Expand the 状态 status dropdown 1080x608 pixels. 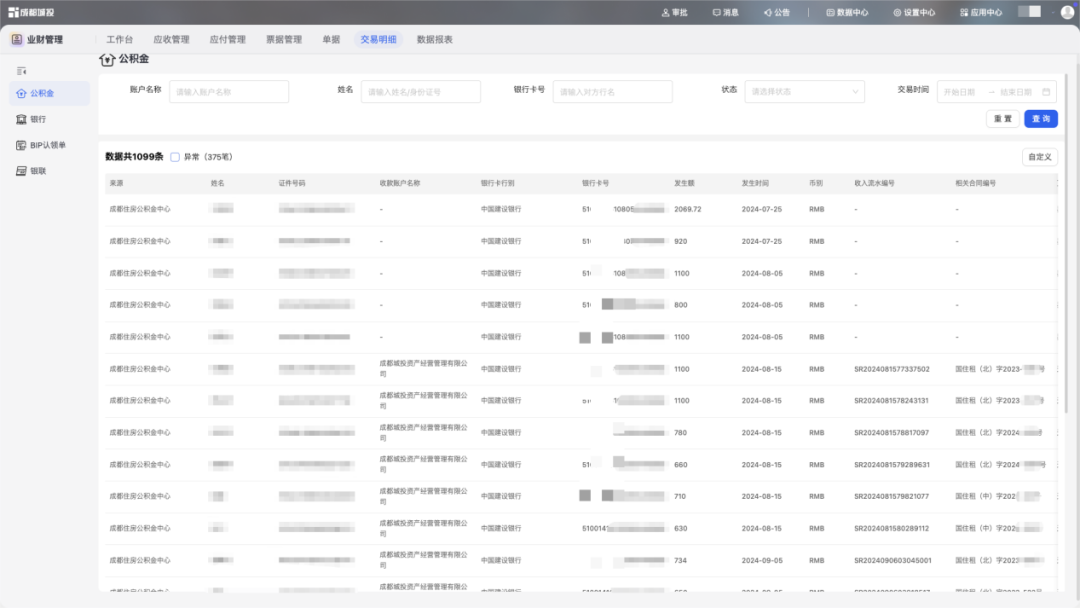click(804, 91)
